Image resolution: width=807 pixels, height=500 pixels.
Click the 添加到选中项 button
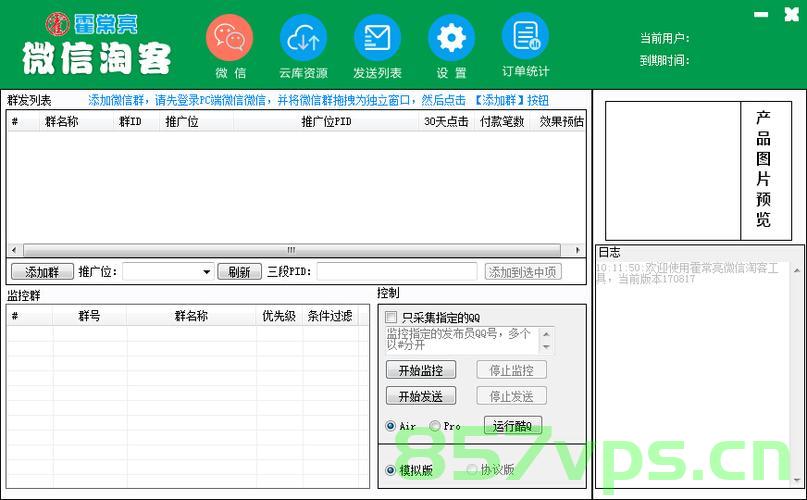(x=523, y=272)
